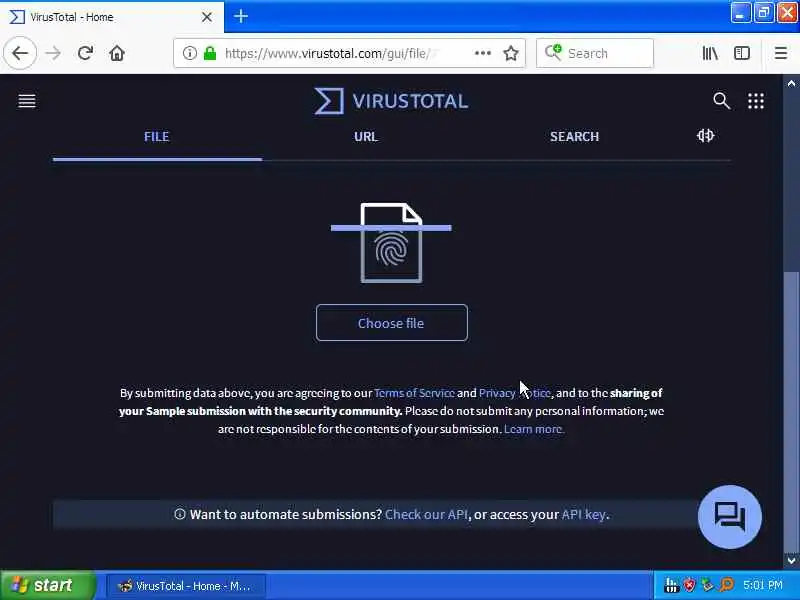This screenshot has height=600, width=800.
Task: Click into the browser Search box
Action: coord(594,53)
